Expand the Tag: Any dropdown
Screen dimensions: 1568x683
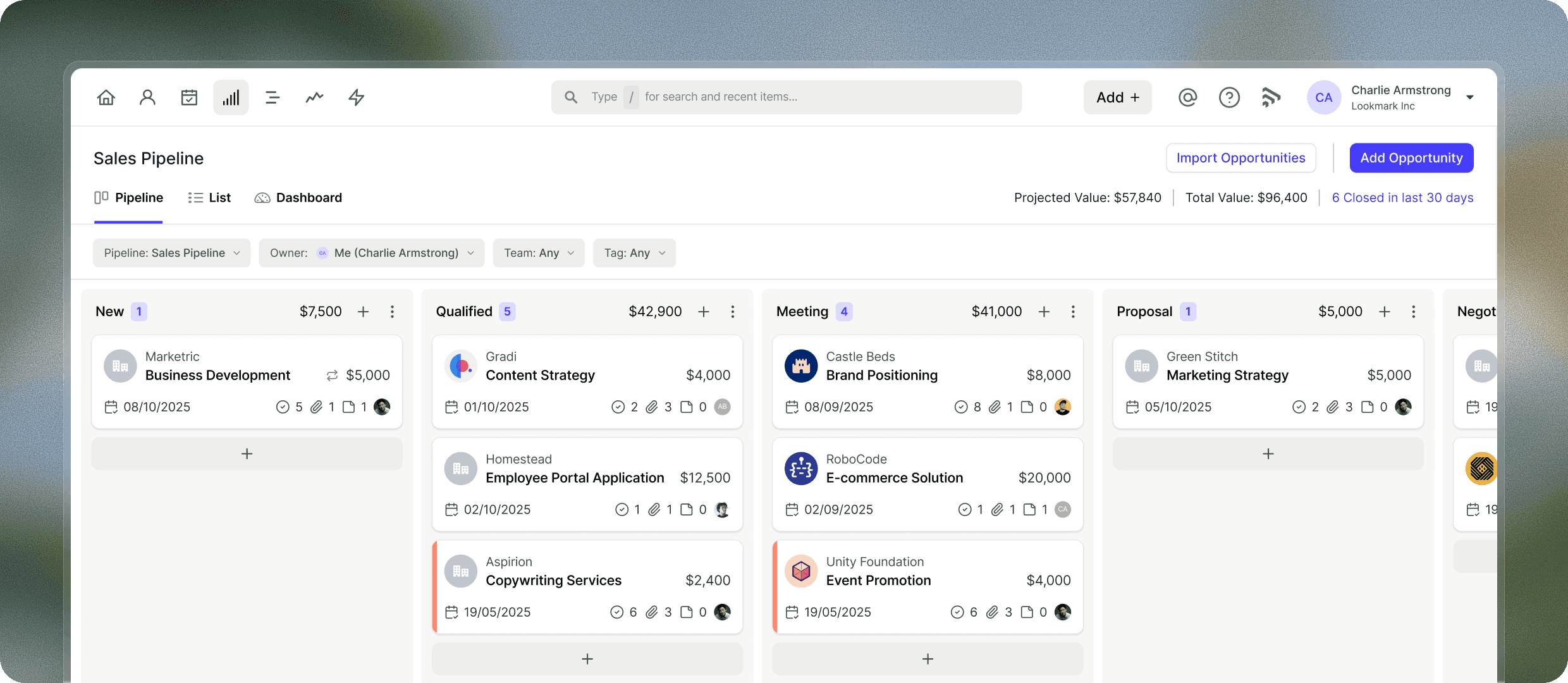point(634,253)
